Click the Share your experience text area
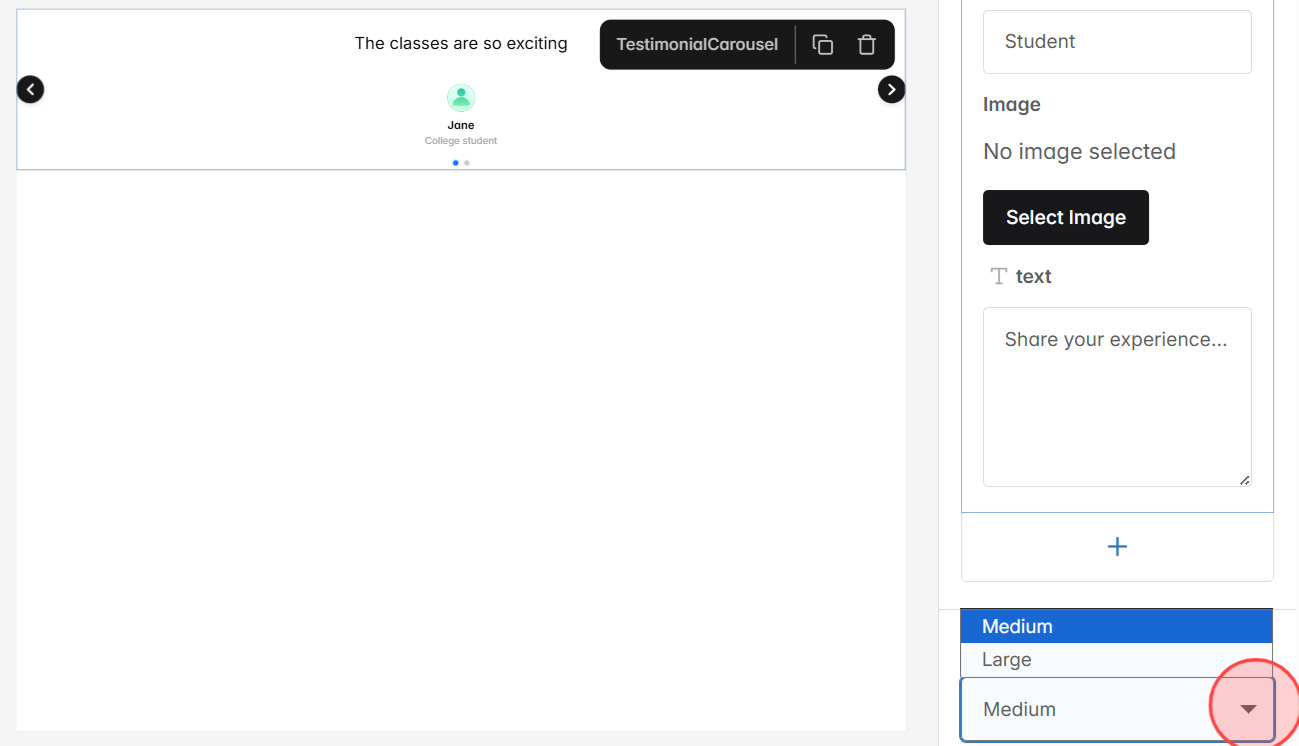Image resolution: width=1299 pixels, height=746 pixels. coord(1117,396)
